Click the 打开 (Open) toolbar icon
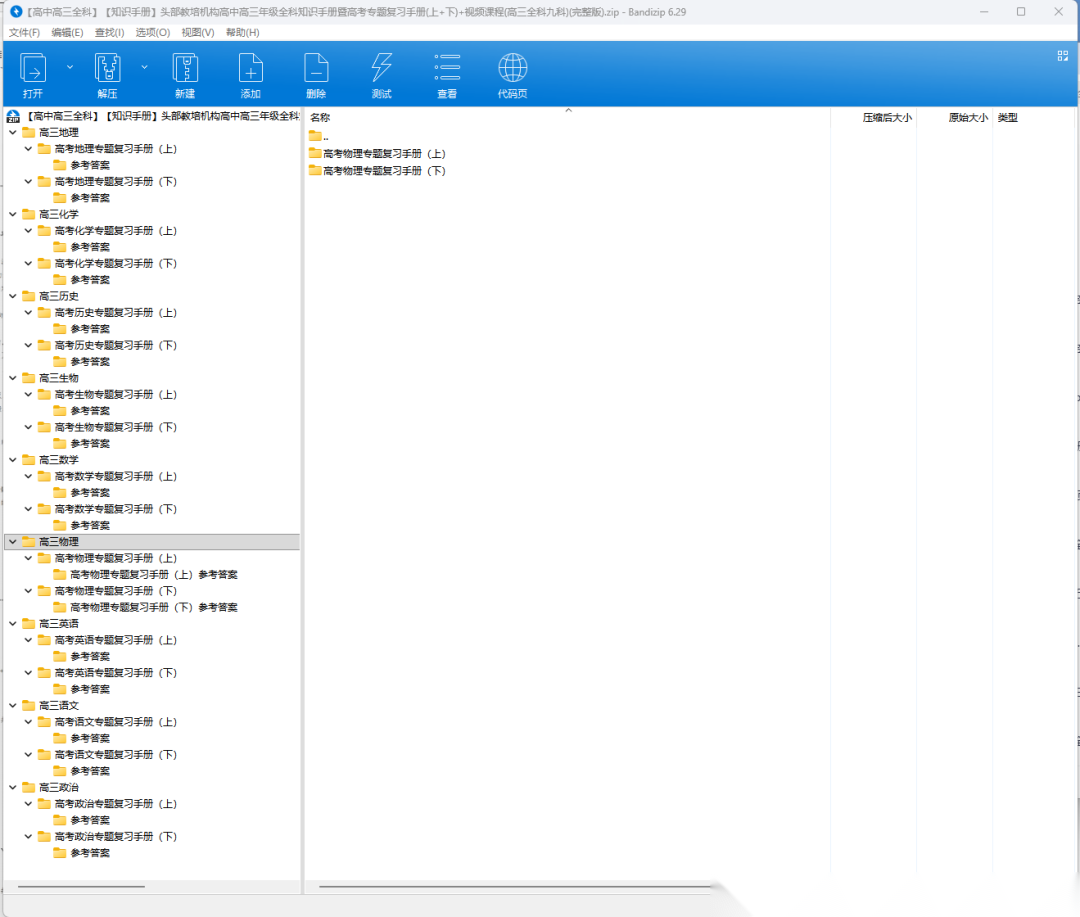This screenshot has height=917, width=1080. [x=33, y=69]
